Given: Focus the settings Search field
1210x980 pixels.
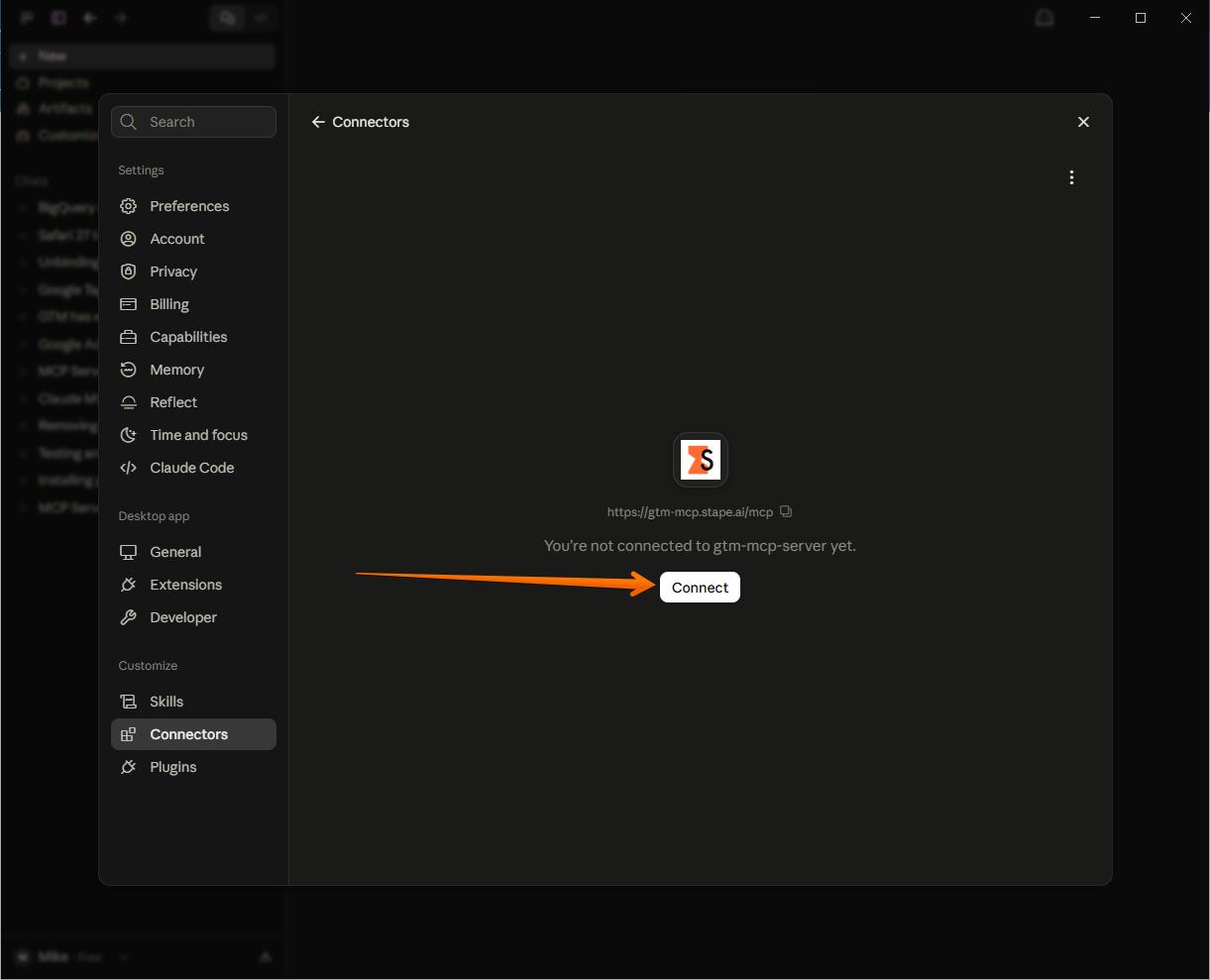Looking at the screenshot, I should pos(193,122).
